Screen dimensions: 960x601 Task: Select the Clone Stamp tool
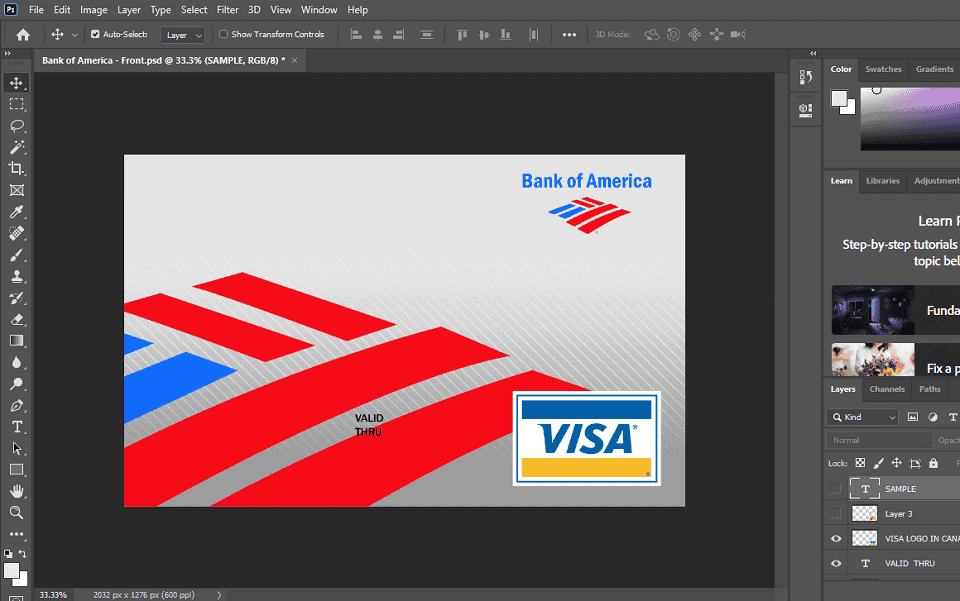tap(17, 276)
